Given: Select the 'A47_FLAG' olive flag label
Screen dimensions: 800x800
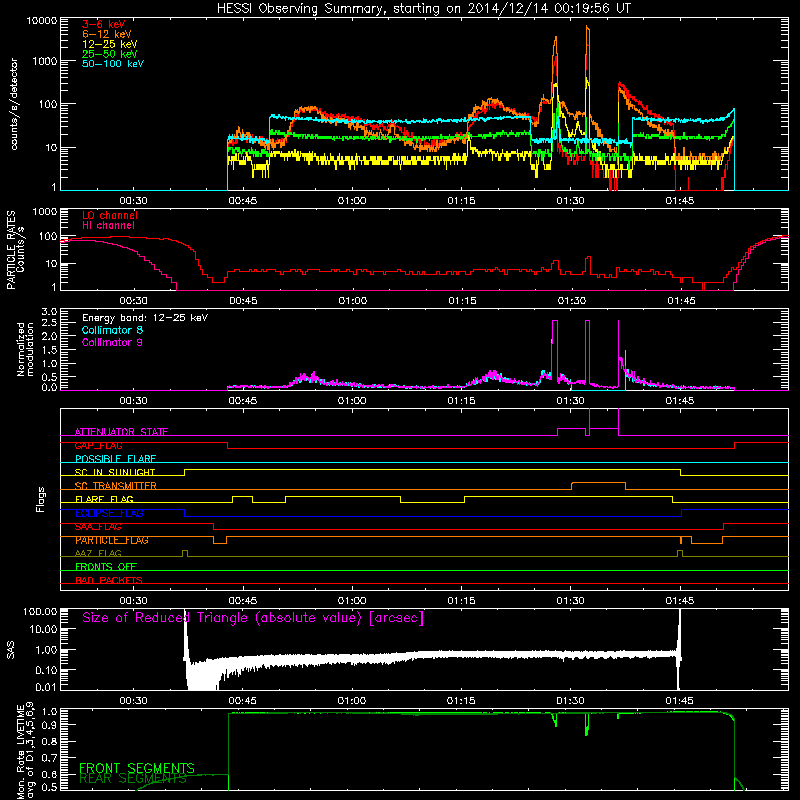Looking at the screenshot, I should click(x=98, y=554).
